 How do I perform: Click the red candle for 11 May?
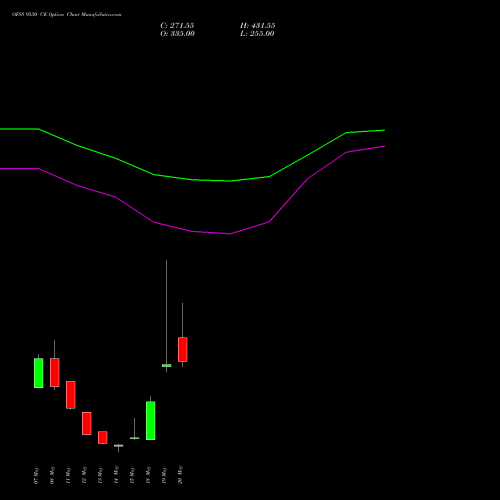(x=71, y=395)
